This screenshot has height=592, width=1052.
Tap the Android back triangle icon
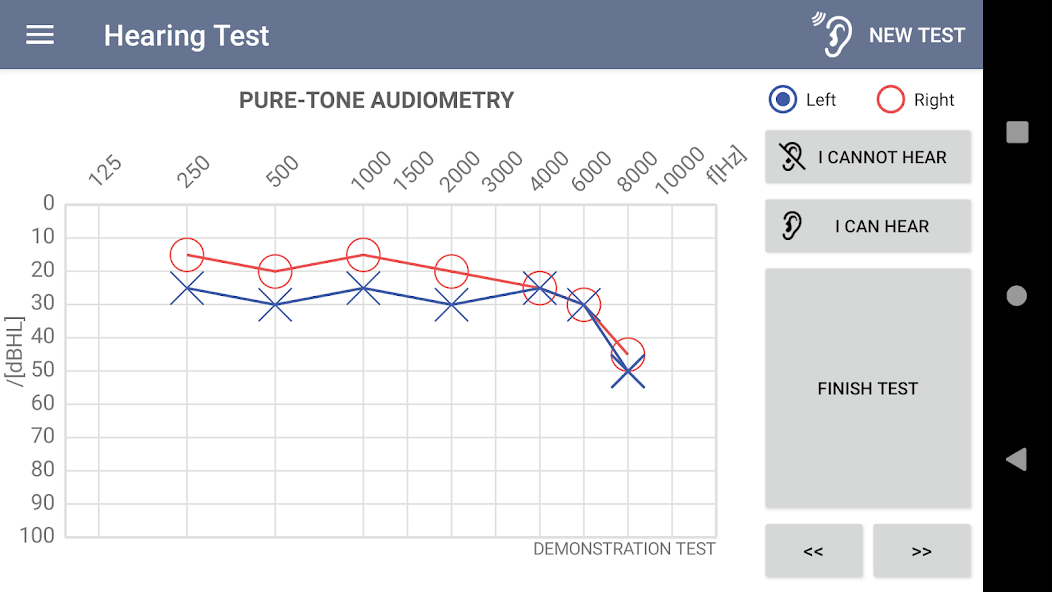[1016, 459]
